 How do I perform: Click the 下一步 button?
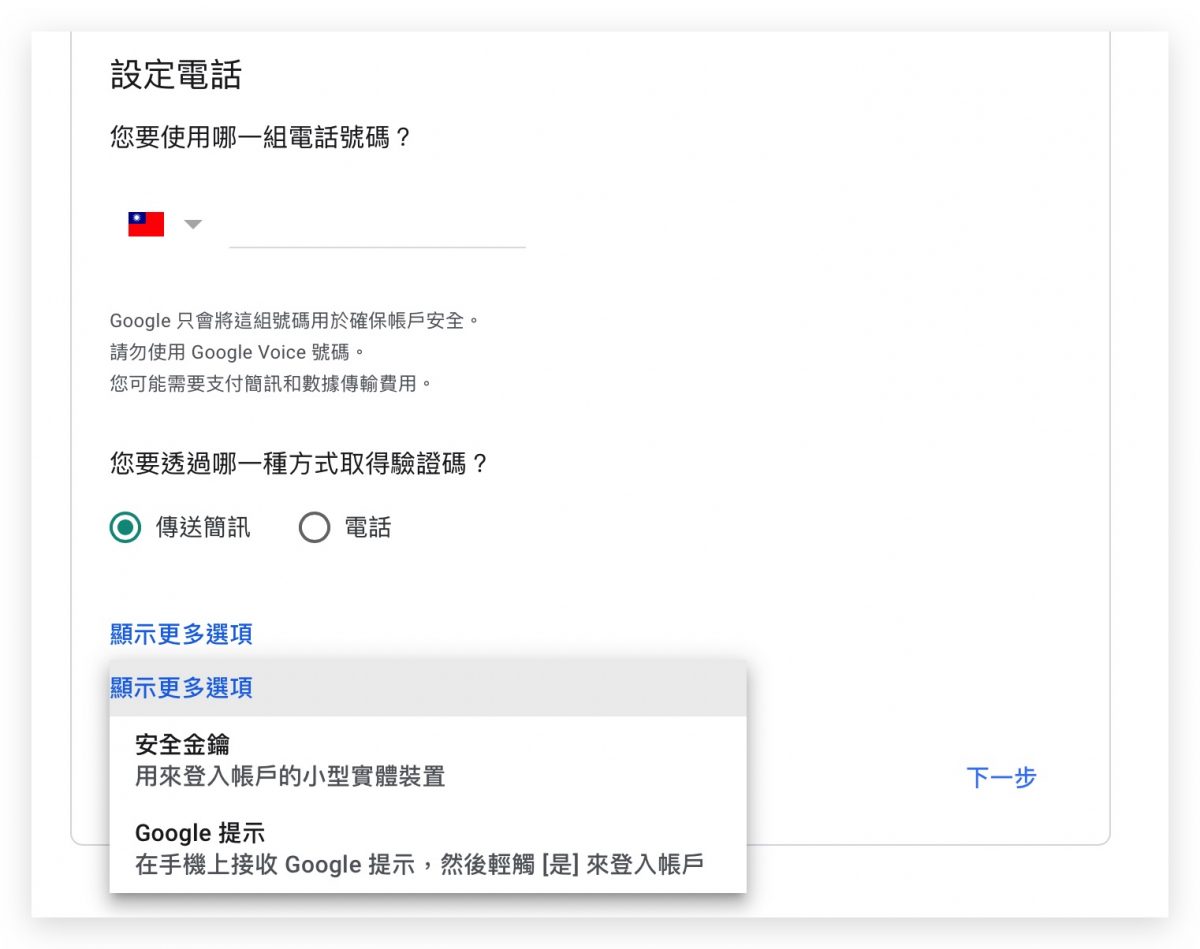pos(1001,778)
